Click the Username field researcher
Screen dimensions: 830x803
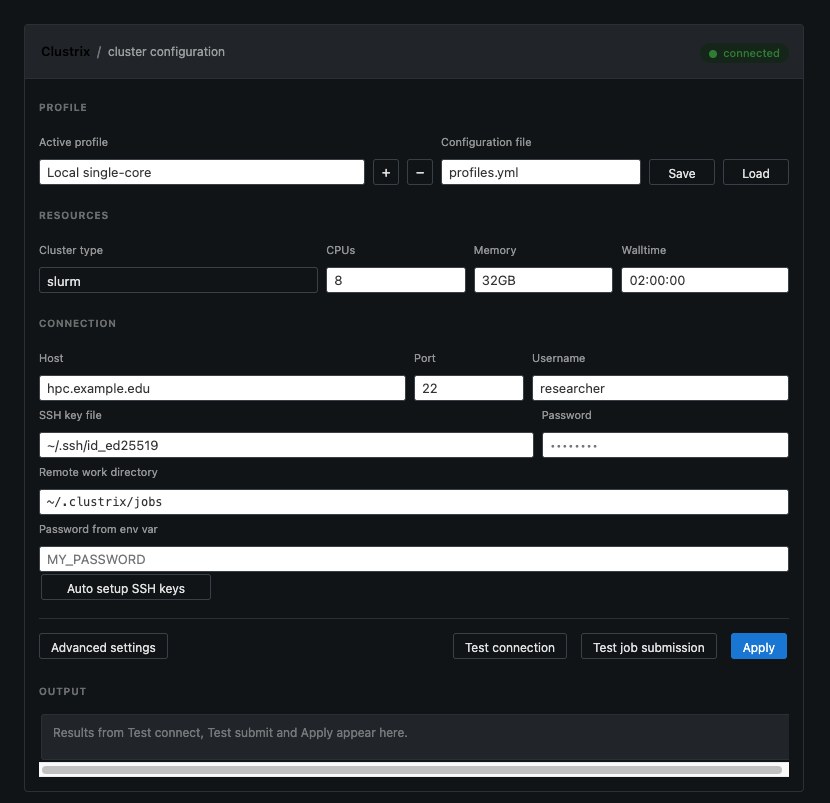click(x=660, y=388)
